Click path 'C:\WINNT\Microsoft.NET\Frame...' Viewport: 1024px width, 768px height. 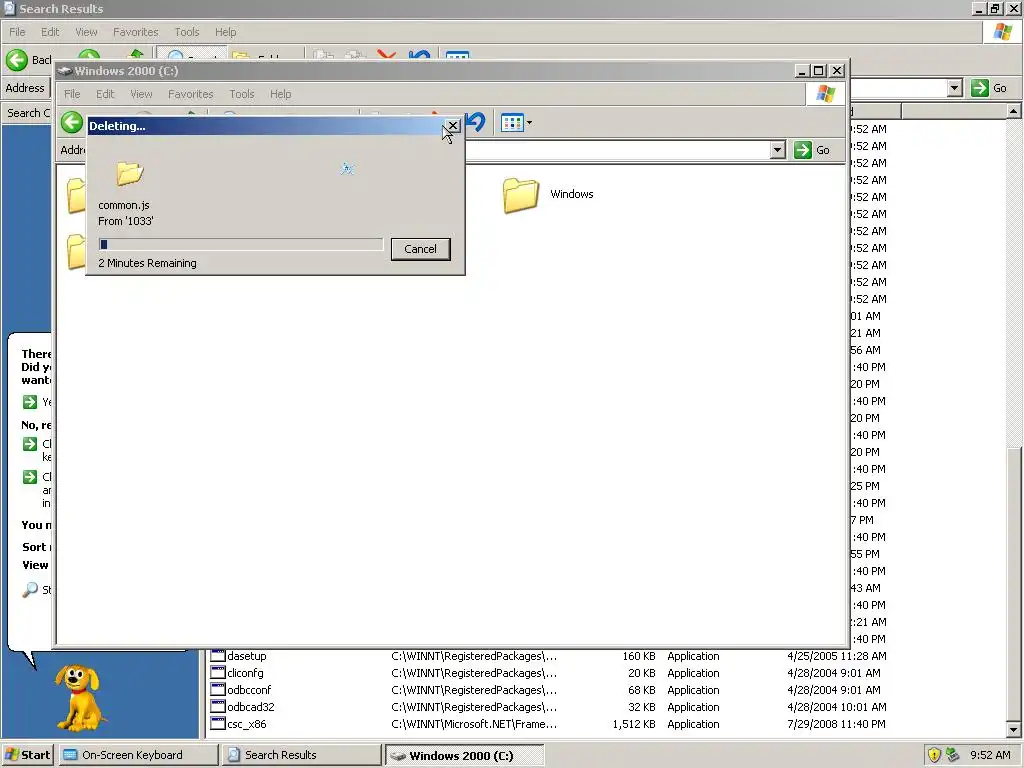[474, 724]
